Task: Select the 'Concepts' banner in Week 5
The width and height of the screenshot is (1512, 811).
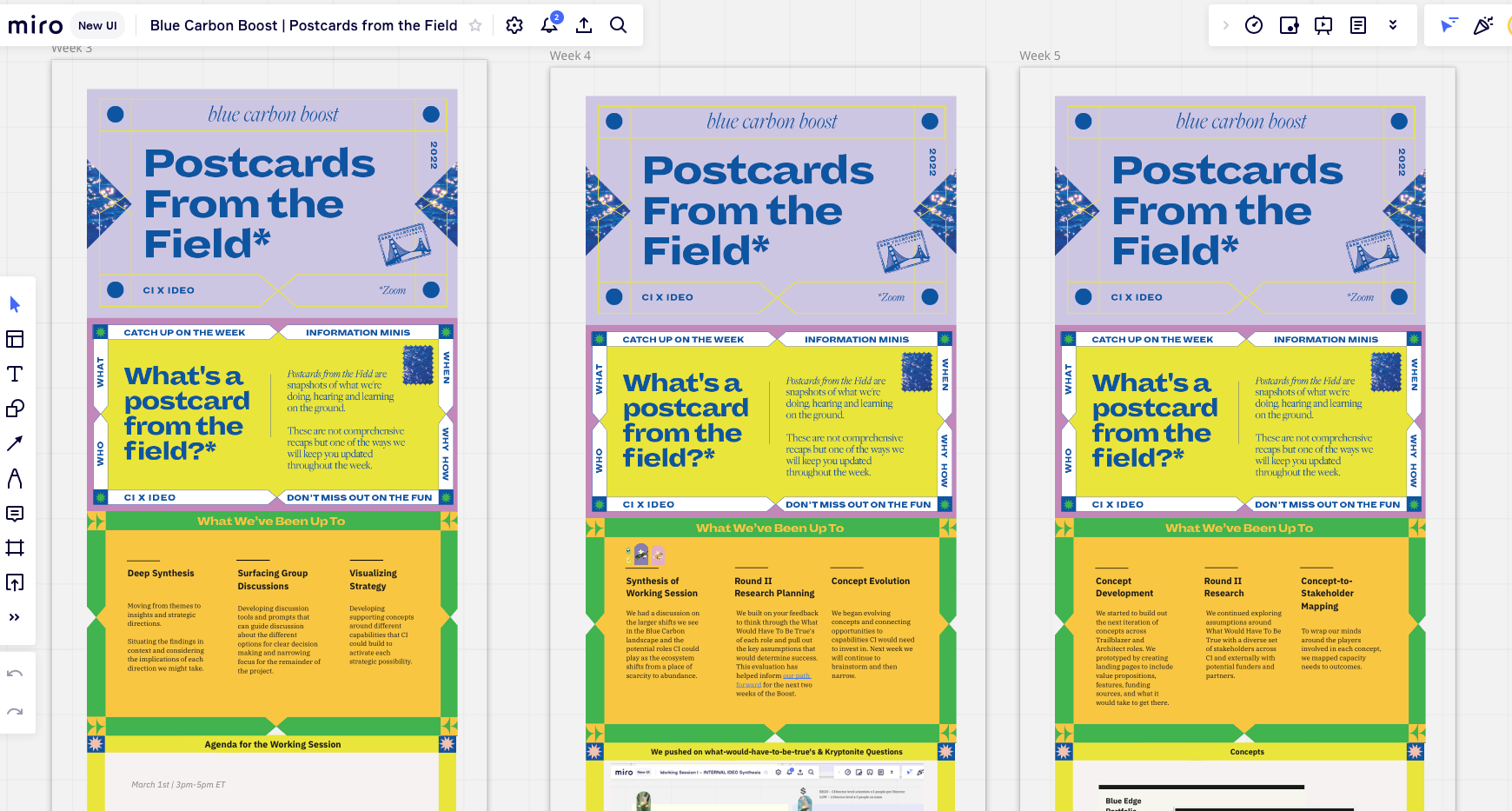Action: click(x=1247, y=752)
